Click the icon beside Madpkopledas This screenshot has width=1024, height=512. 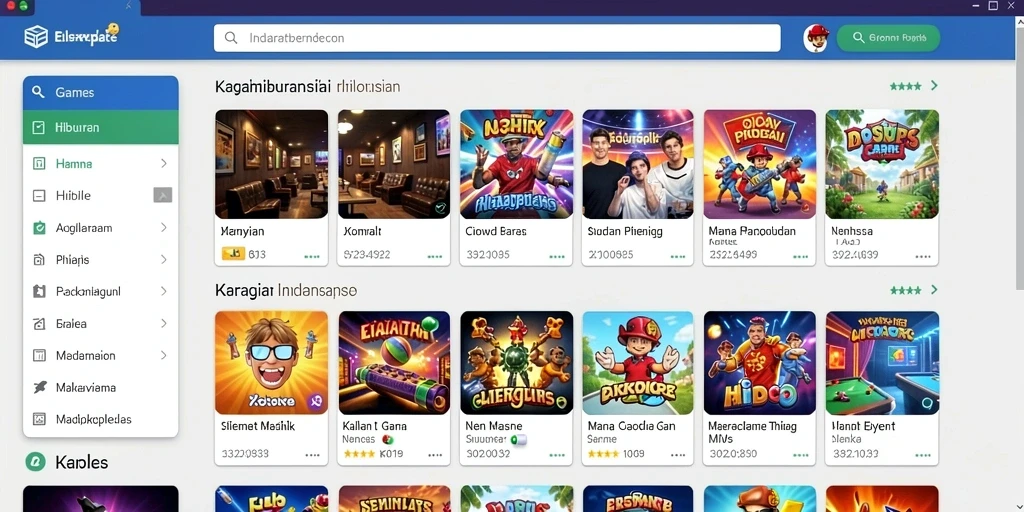click(39, 419)
